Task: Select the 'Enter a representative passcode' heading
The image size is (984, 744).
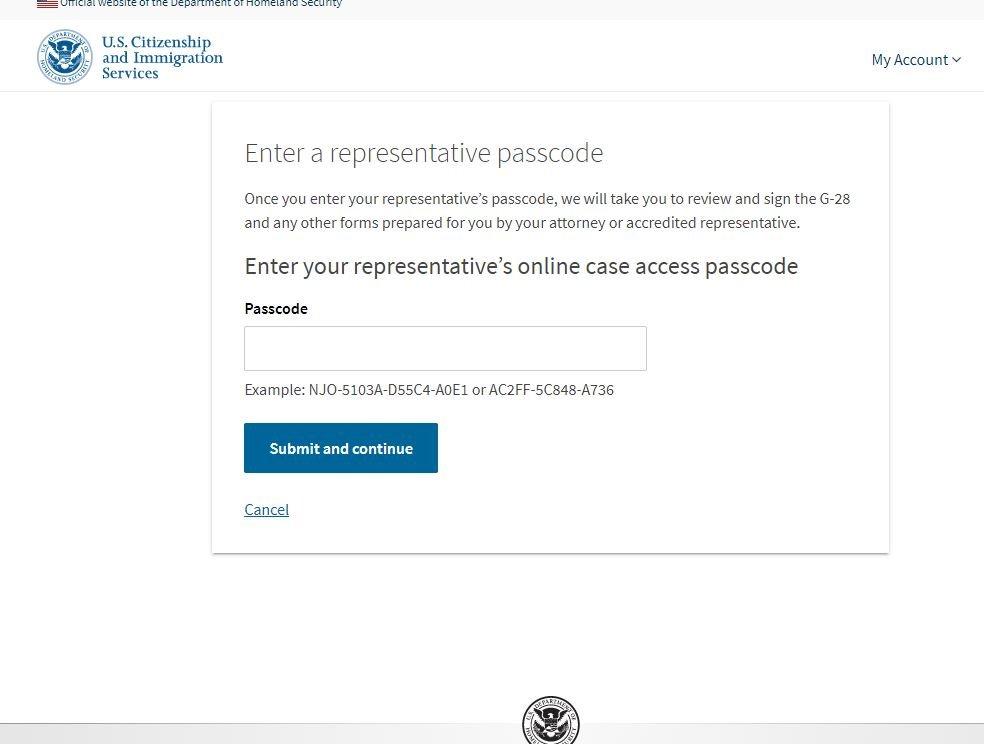Action: pyautogui.click(x=424, y=153)
